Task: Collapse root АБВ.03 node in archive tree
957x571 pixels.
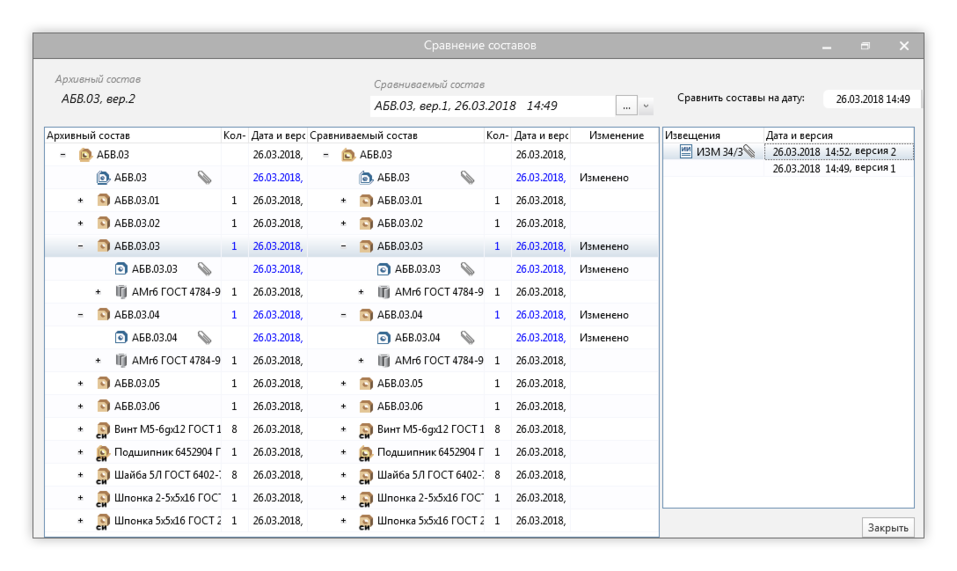Action: point(63,155)
